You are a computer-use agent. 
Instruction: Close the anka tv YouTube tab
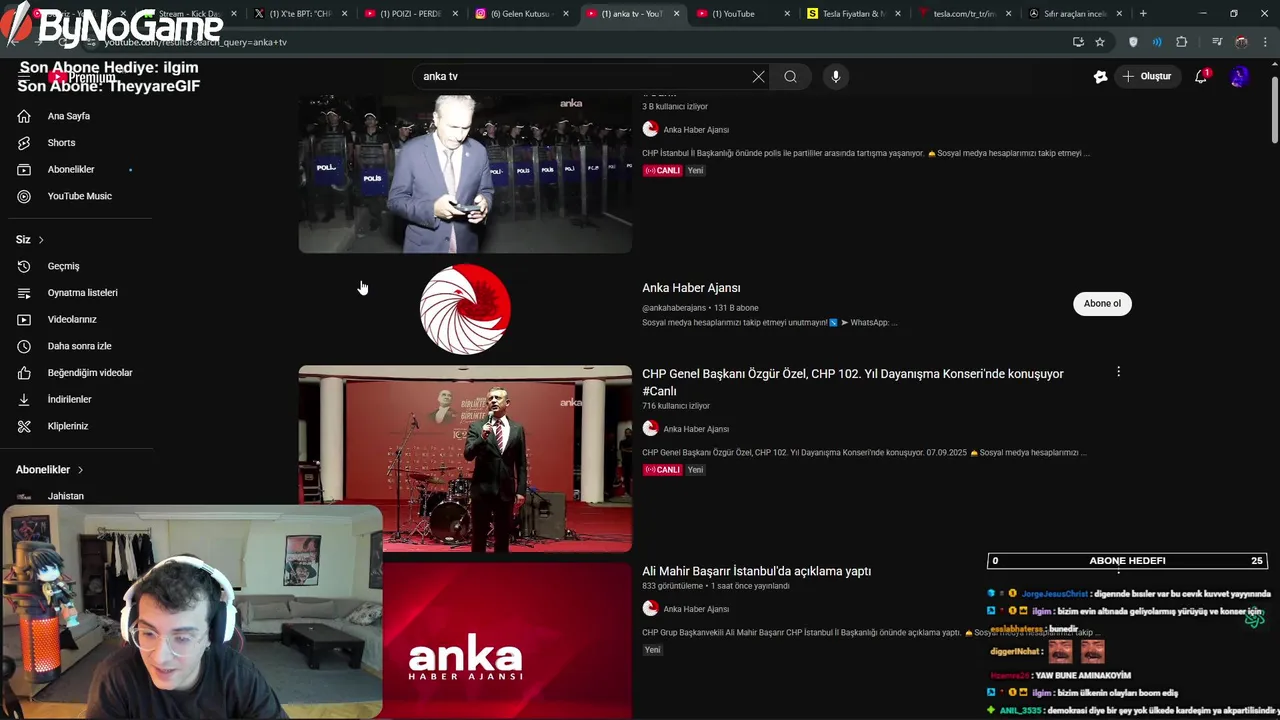coord(676,14)
